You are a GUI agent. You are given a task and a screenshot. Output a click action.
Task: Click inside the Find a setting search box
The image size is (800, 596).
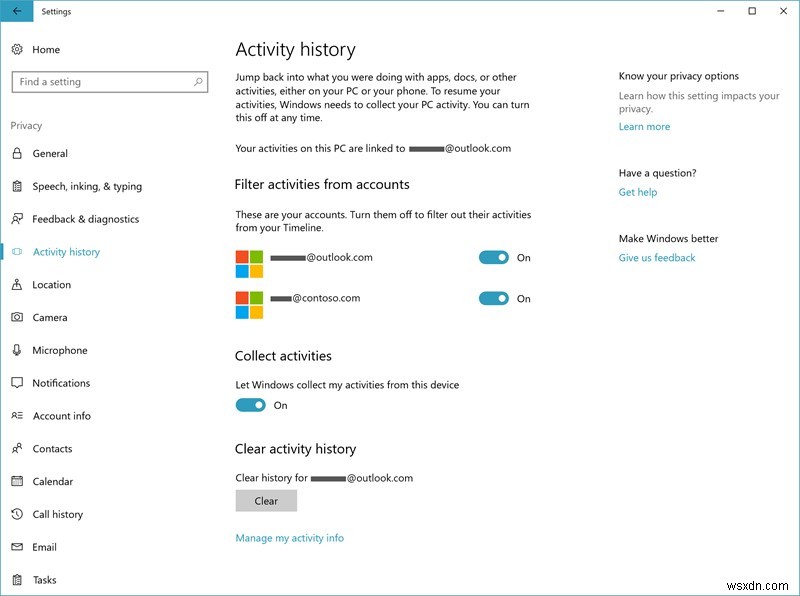110,81
